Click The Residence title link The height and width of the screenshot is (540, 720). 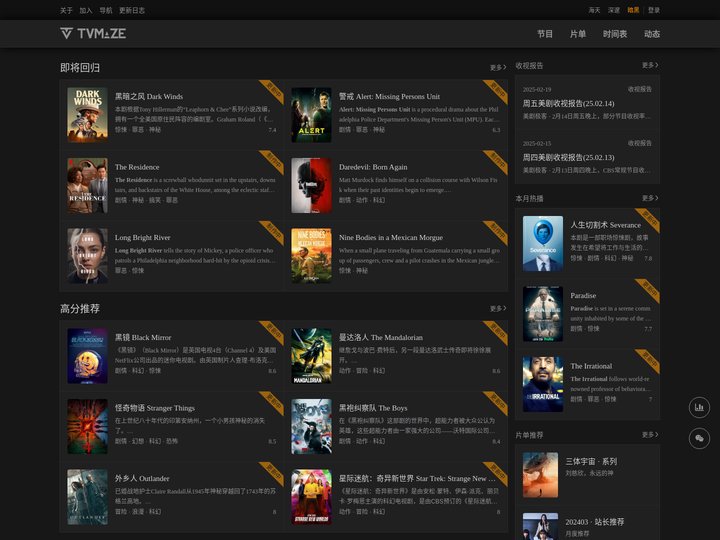(137, 167)
